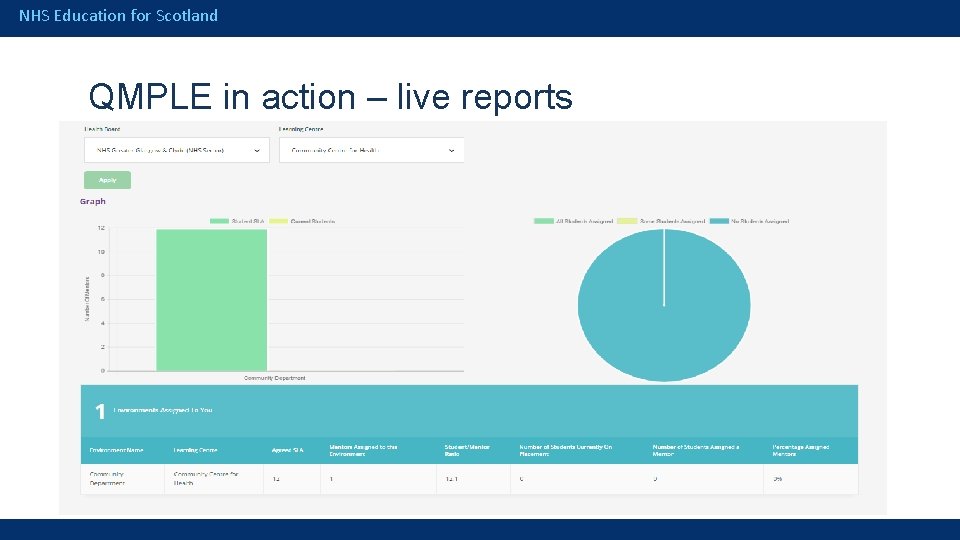The height and width of the screenshot is (540, 960).
Task: Click the Number of Students Currently On Placement header
Action: 566,450
